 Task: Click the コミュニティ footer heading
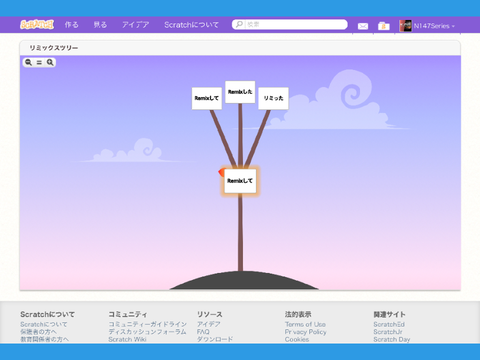tap(128, 314)
